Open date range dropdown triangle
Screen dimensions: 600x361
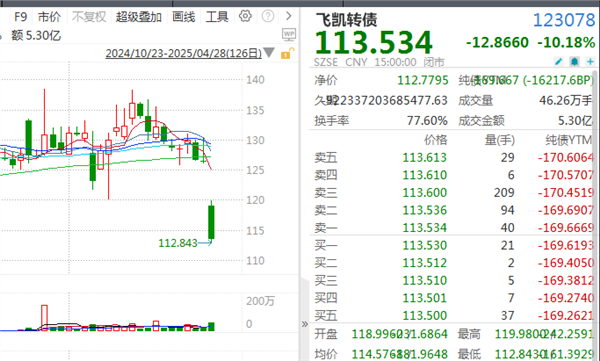point(269,52)
